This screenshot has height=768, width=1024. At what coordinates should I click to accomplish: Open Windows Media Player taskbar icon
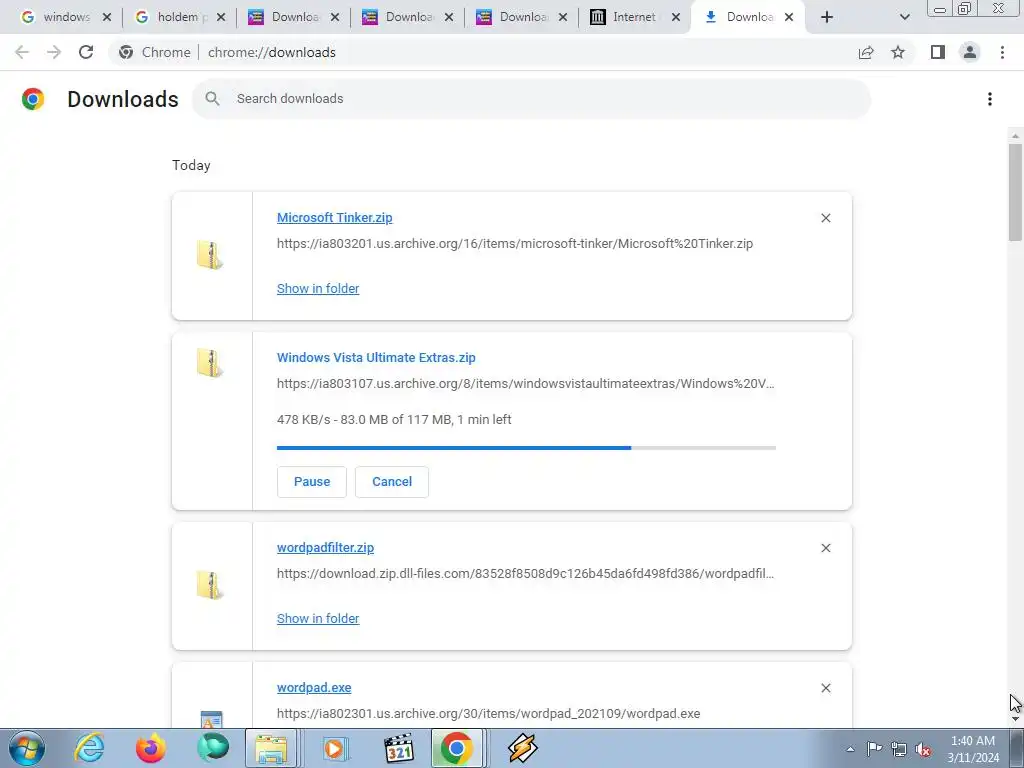(x=336, y=748)
